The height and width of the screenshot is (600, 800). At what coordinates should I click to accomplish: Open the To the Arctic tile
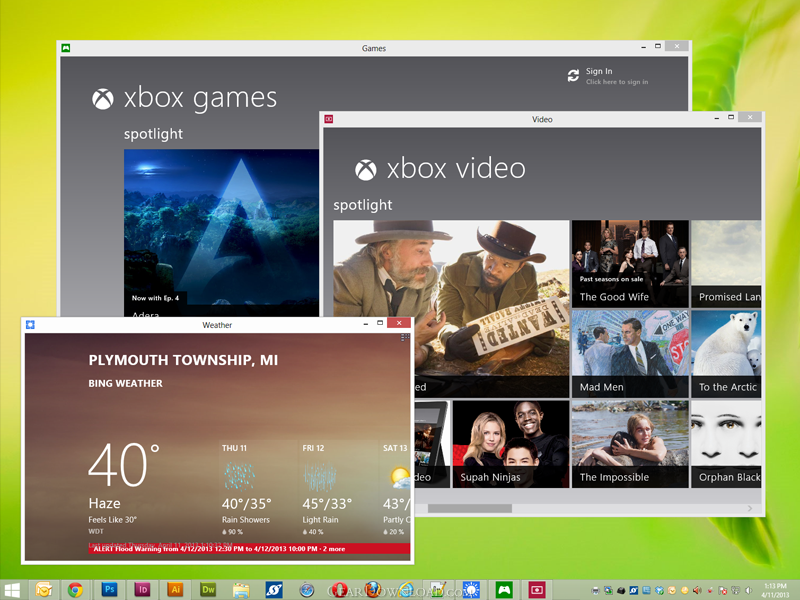coord(726,354)
